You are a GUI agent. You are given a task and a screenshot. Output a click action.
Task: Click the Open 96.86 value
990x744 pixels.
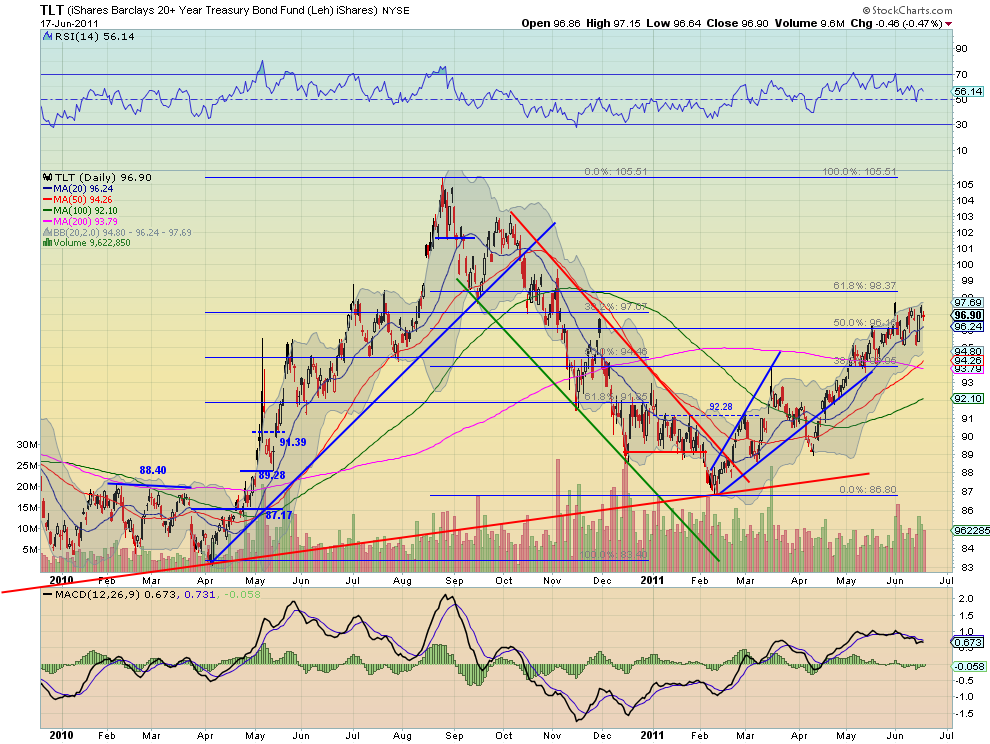pos(551,23)
